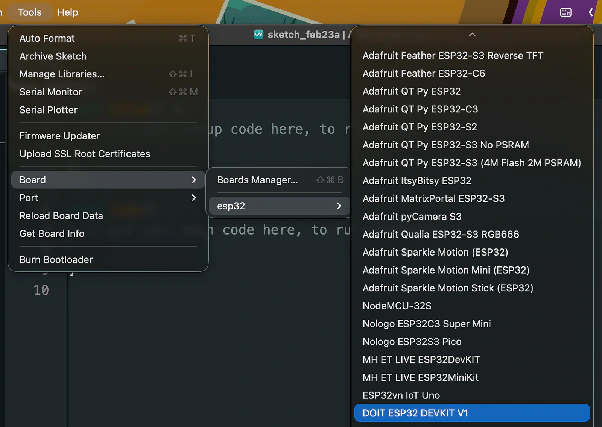
Task: Pick Adafruit QT Py ESP32-S2
Action: [x=472, y=127]
